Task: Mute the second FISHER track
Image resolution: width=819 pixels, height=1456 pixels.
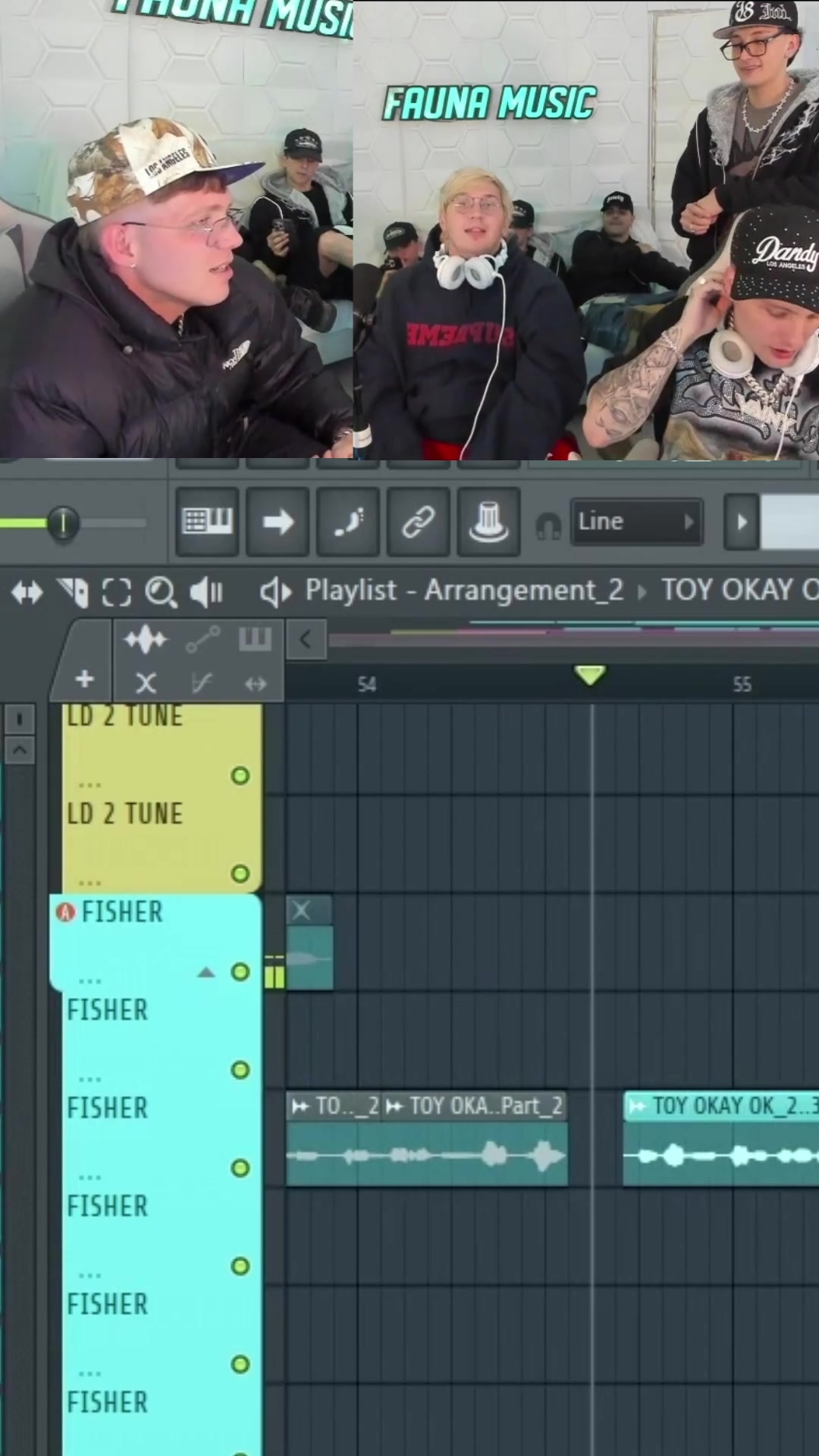Action: [240, 1070]
